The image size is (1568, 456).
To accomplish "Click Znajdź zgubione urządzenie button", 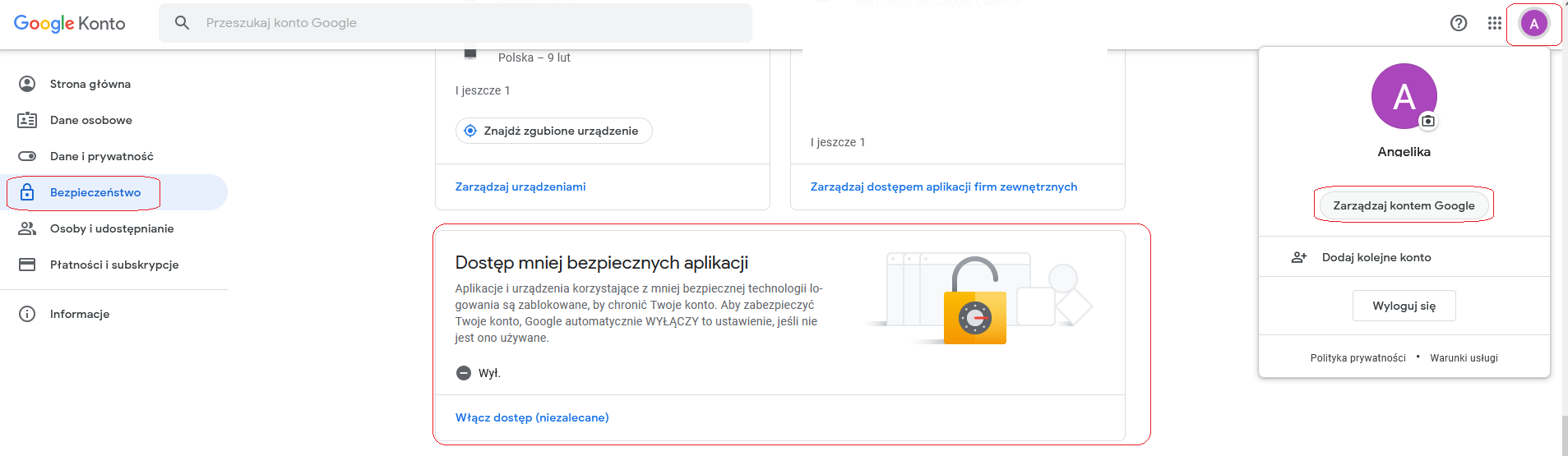I will 554,131.
